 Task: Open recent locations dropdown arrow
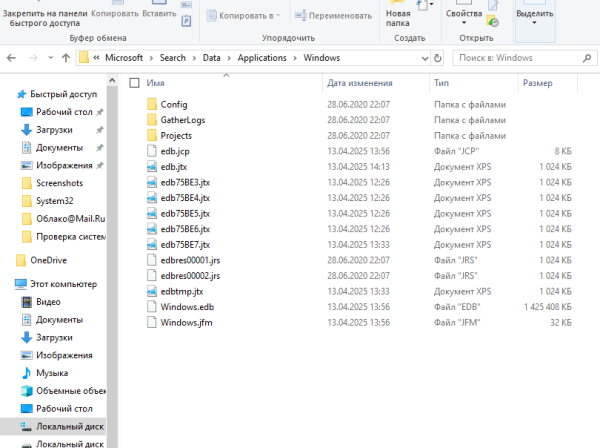pos(51,58)
